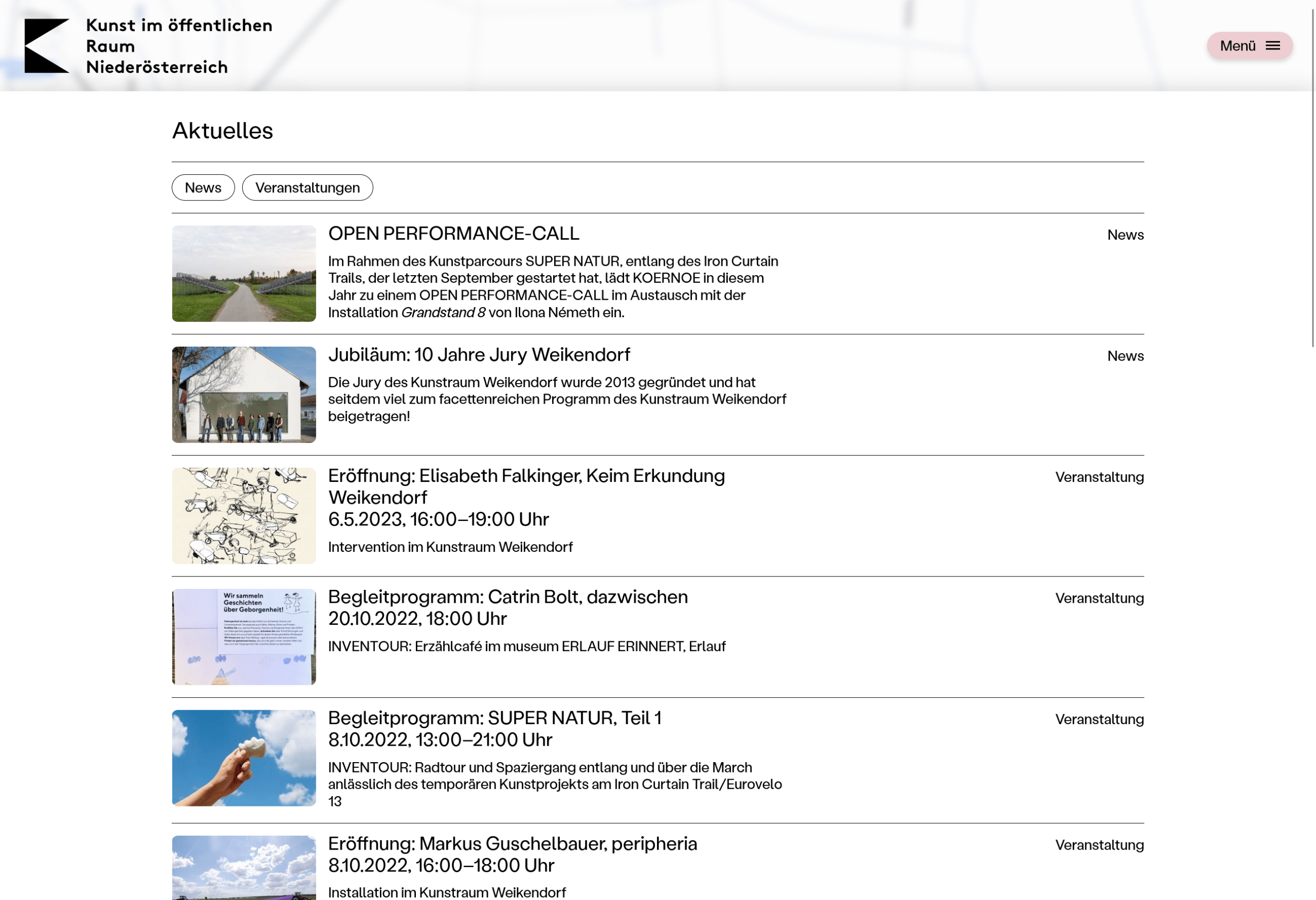Open Begleitprogramm: Catrin Bolt, dazwischen
The width and height of the screenshot is (1316, 900).
pos(507,597)
